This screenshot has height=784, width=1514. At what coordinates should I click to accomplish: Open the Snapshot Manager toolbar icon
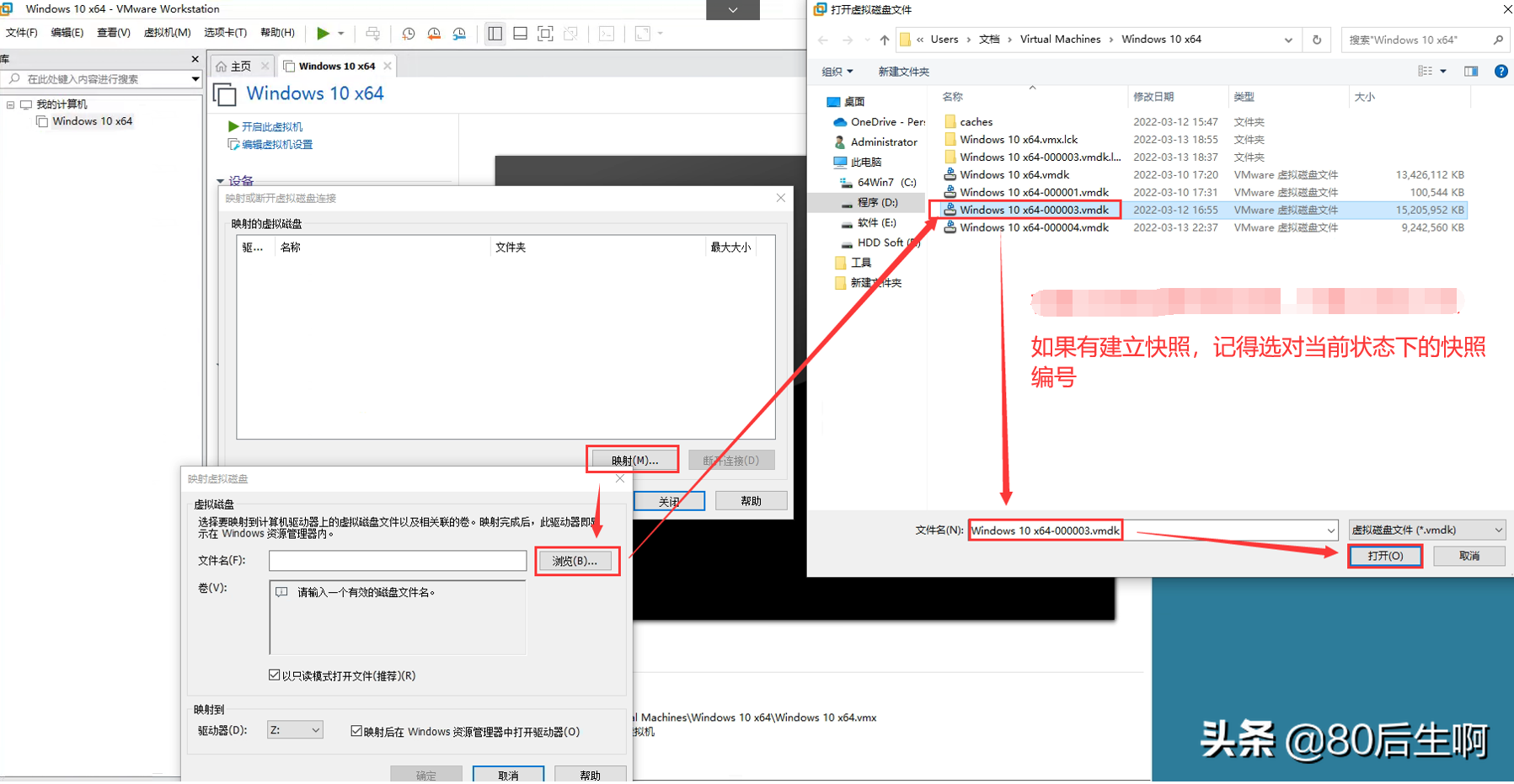459,34
